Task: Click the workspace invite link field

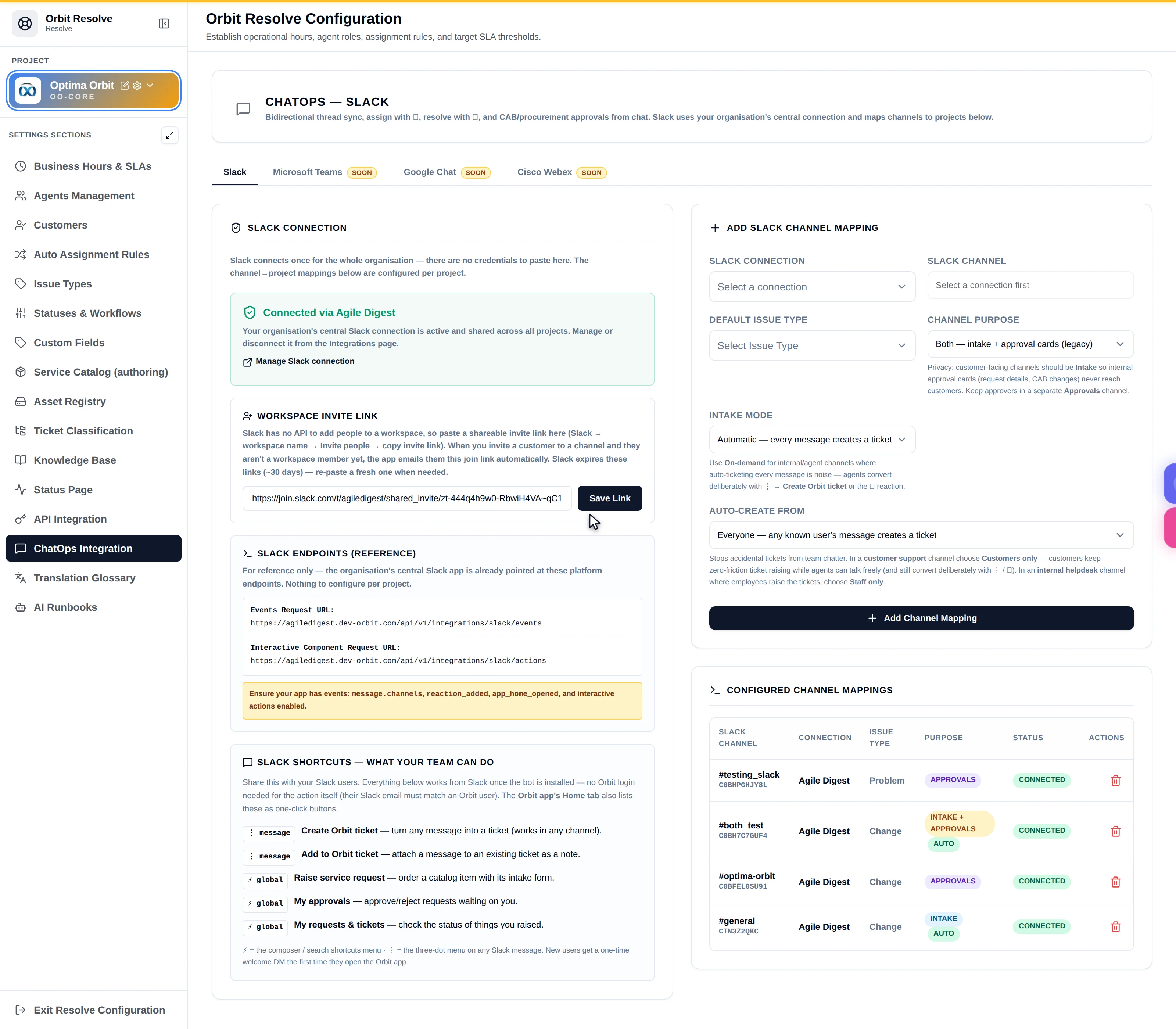Action: click(407, 498)
